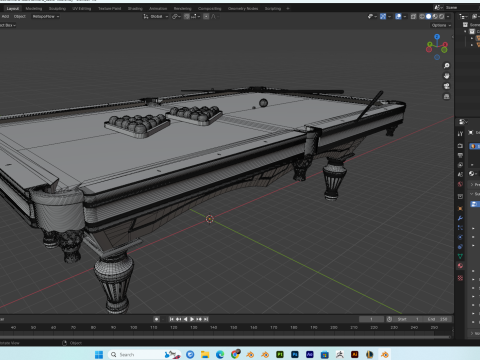Switch to rendered viewport shading

441,16
